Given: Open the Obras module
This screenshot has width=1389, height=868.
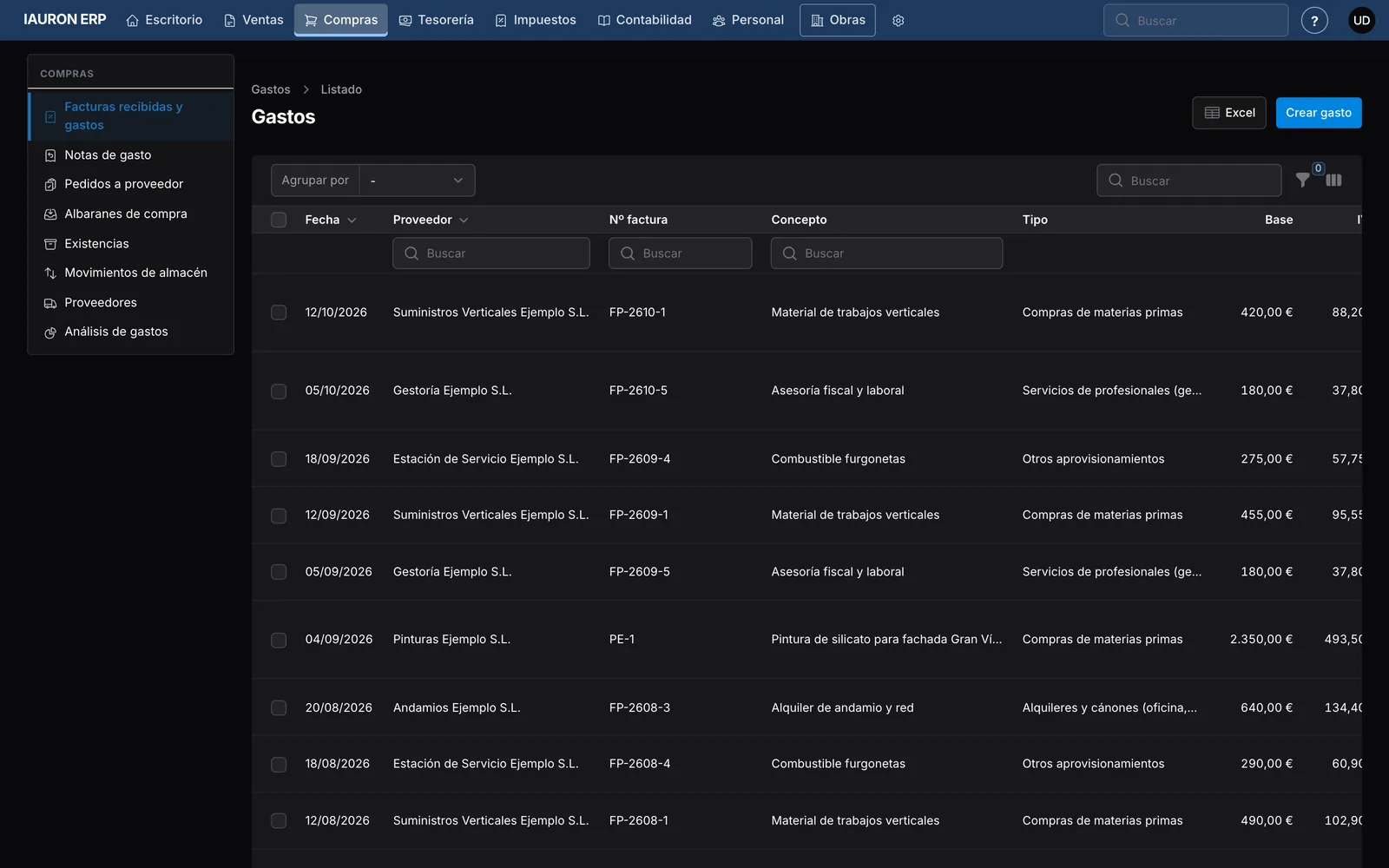Looking at the screenshot, I should (838, 20).
